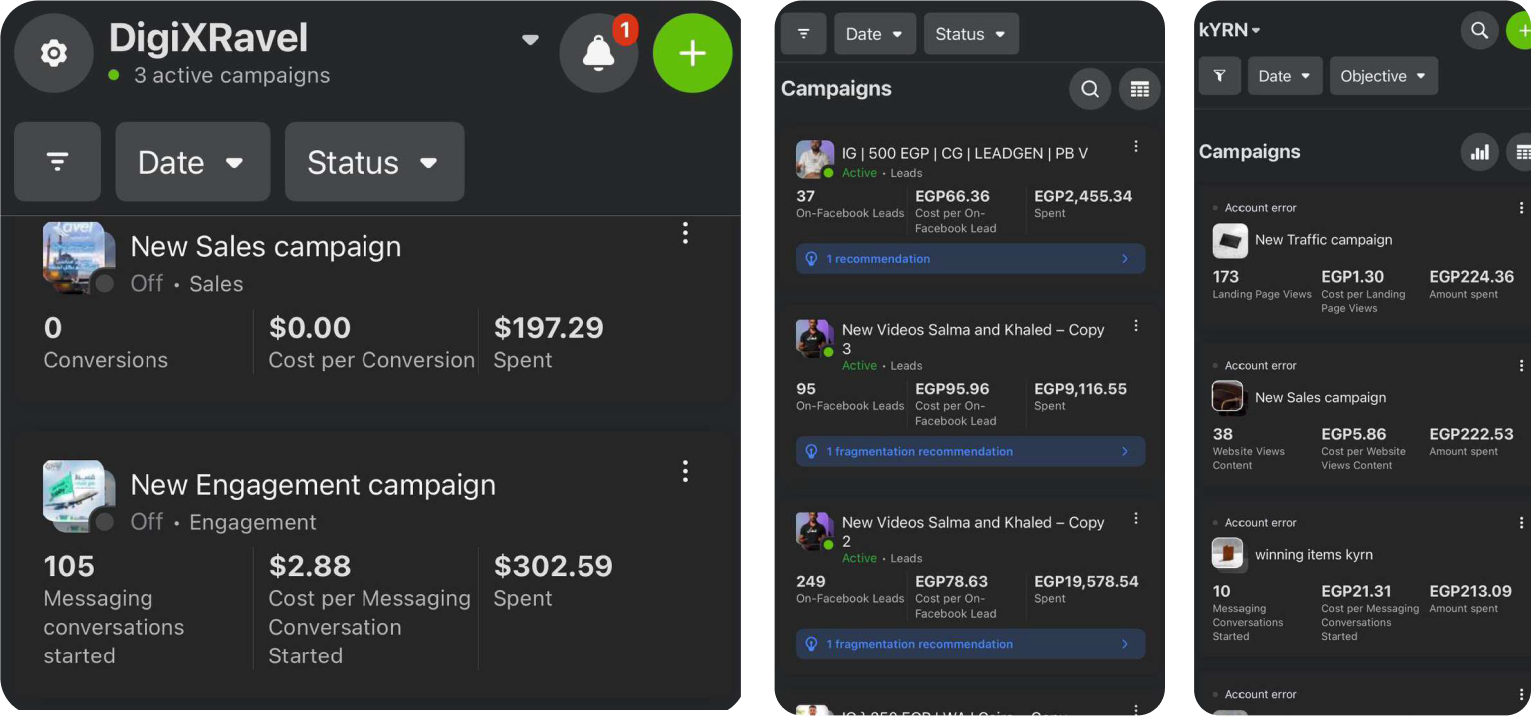The width and height of the screenshot is (1531, 716).
Task: Open options menu for New Engagement campaign
Action: pyautogui.click(x=685, y=471)
